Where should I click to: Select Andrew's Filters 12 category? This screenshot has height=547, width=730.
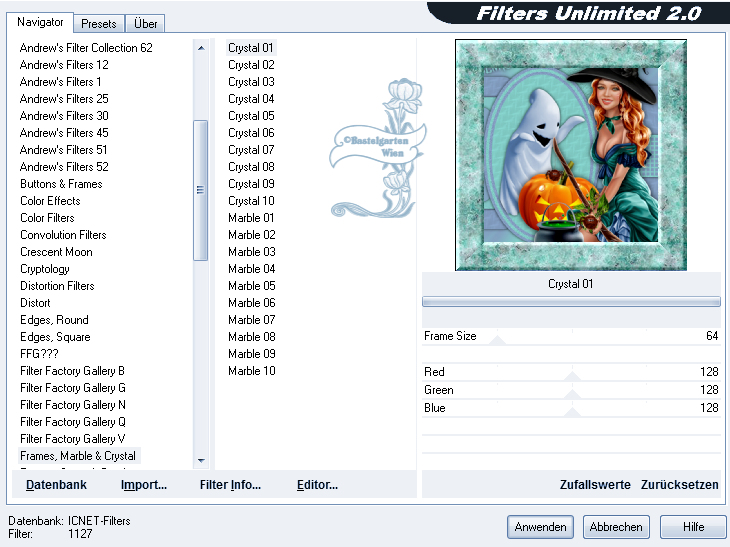[x=64, y=65]
